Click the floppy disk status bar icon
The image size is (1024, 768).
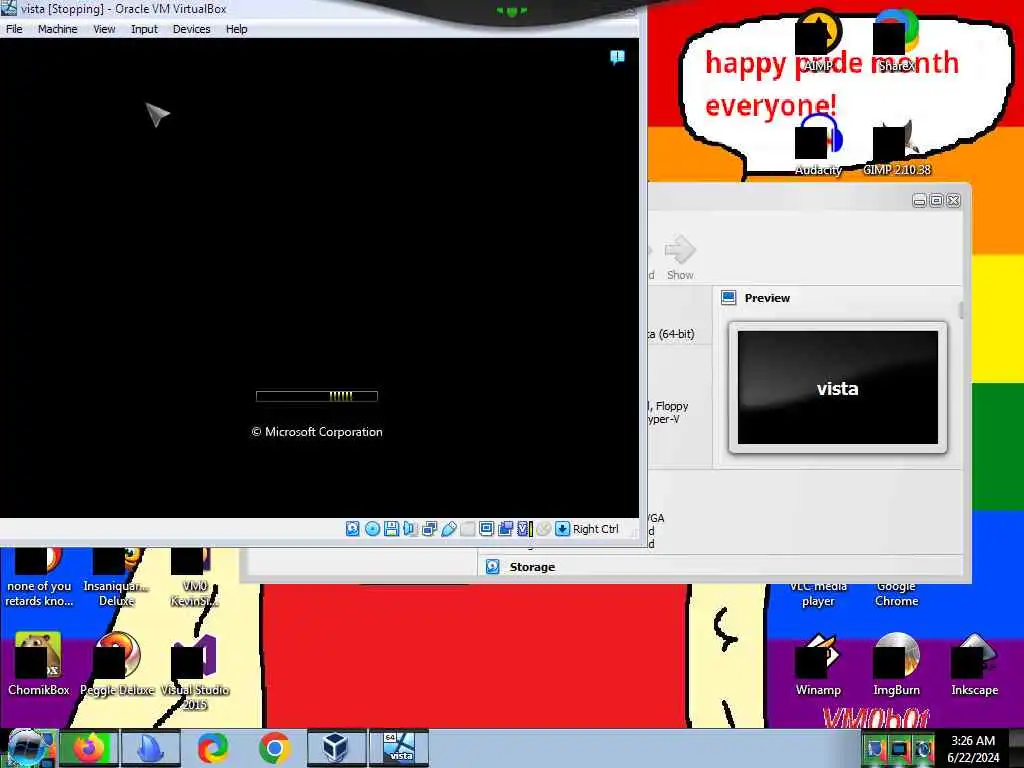pyautogui.click(x=391, y=529)
